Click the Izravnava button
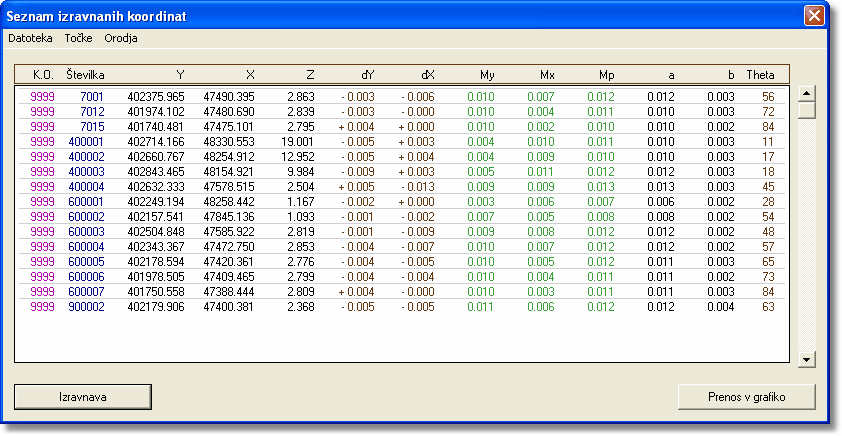The image size is (842, 436). [x=82, y=397]
